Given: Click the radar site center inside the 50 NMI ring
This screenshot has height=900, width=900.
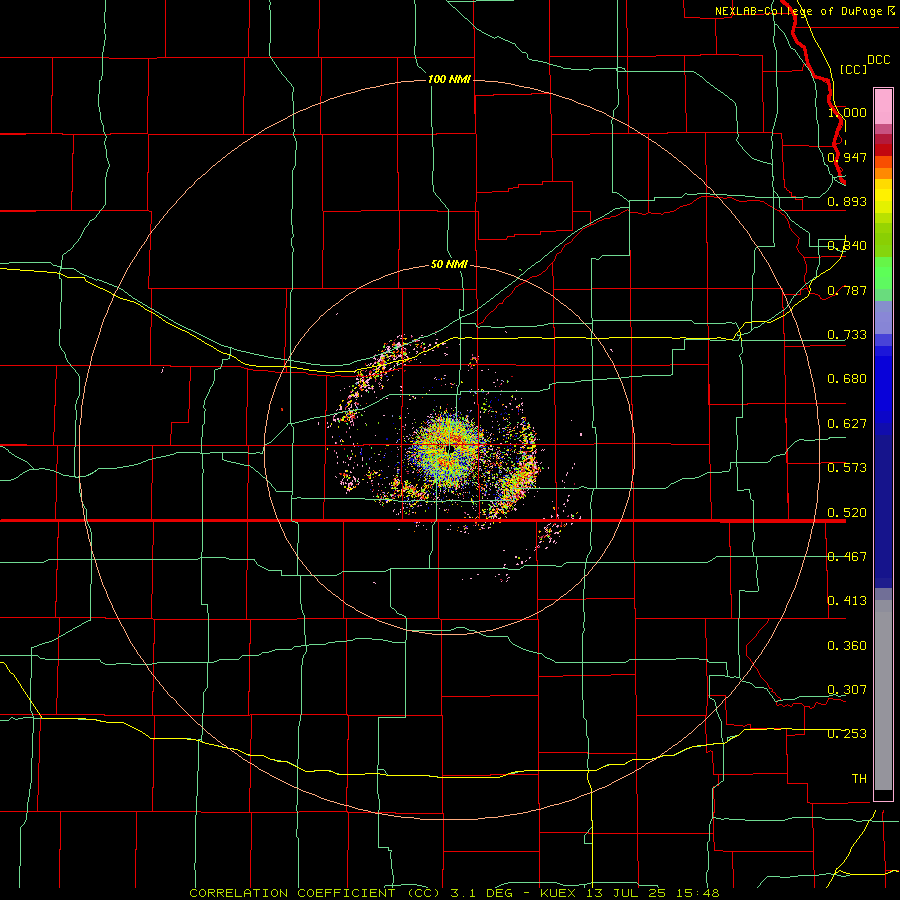Looking at the screenshot, I should click(451, 448).
